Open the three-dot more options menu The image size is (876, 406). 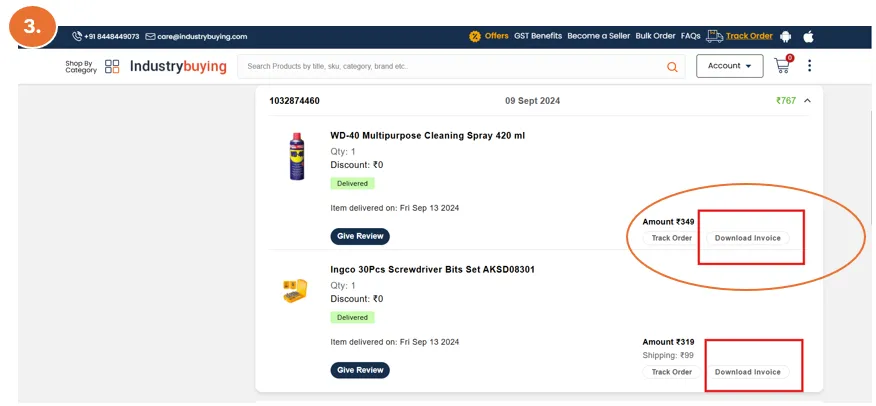tap(810, 66)
